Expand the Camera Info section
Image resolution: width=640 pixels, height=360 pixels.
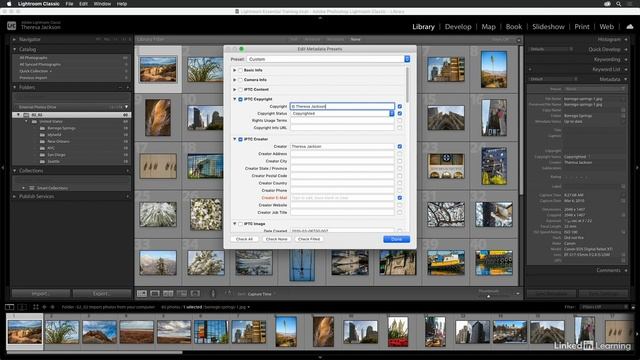tap(235, 80)
